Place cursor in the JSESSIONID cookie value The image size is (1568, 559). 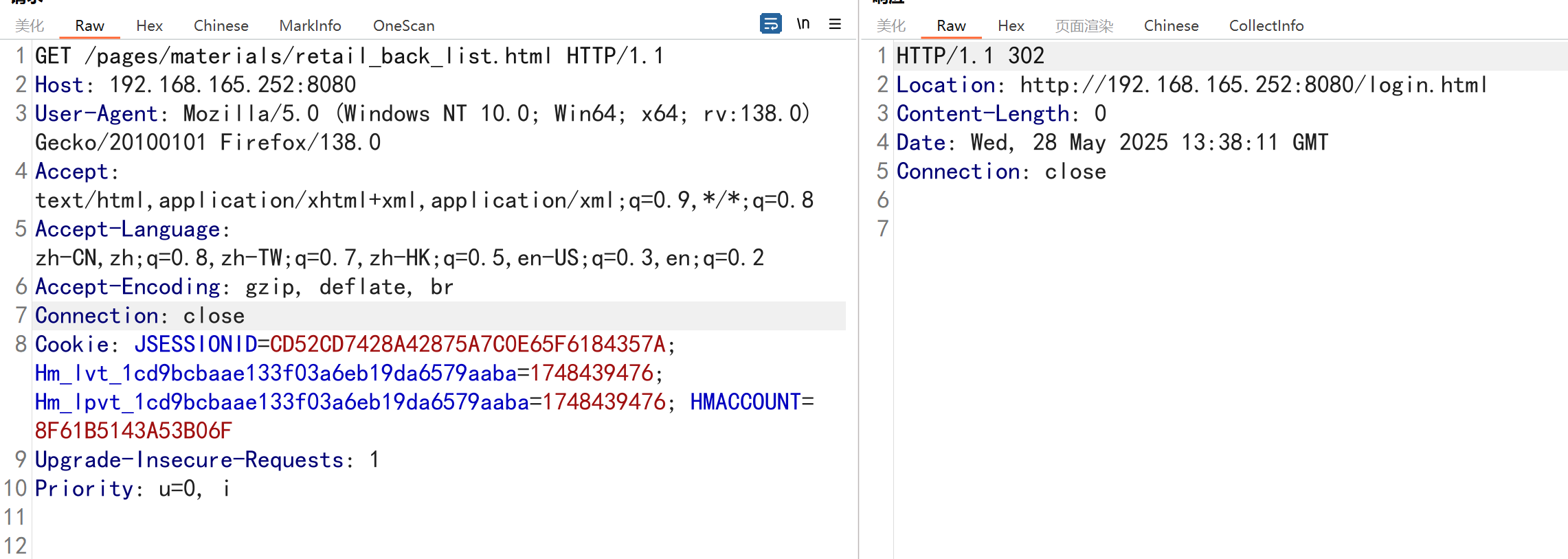(x=467, y=344)
